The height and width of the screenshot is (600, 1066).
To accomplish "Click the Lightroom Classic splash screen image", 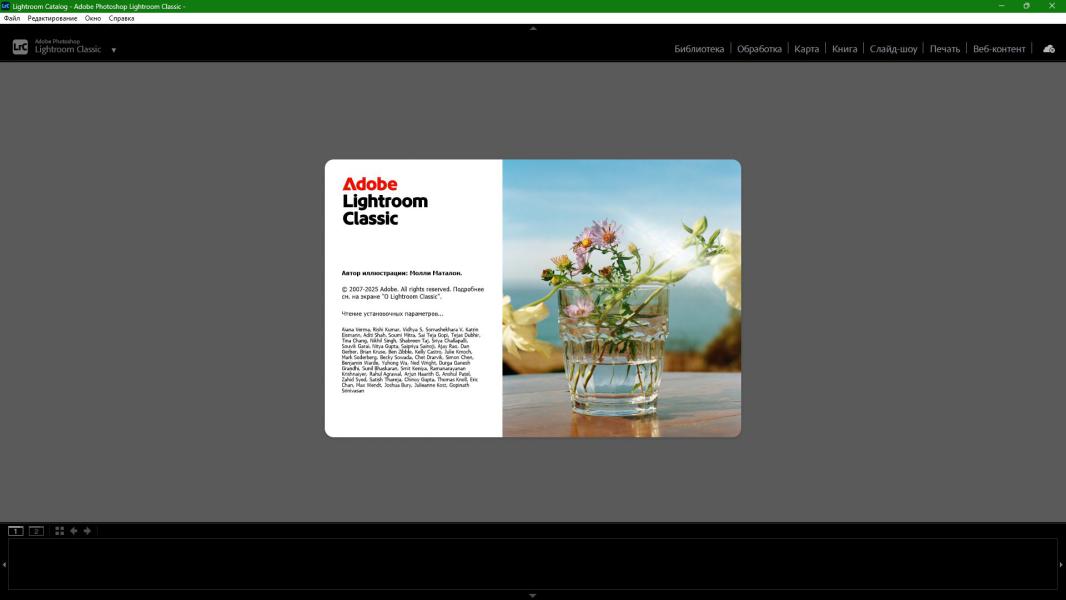I will tap(621, 298).
